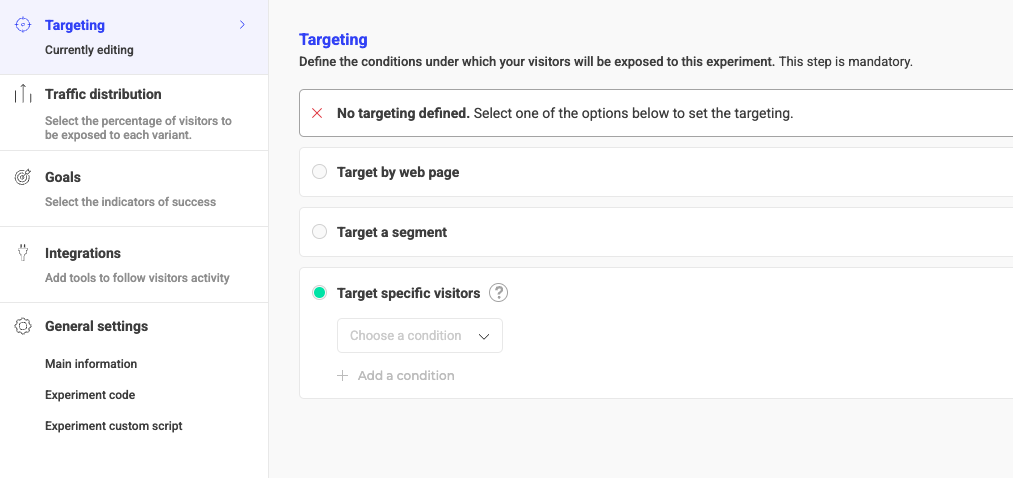Open Experiment custom script settings
This screenshot has height=478, width=1013.
click(114, 426)
